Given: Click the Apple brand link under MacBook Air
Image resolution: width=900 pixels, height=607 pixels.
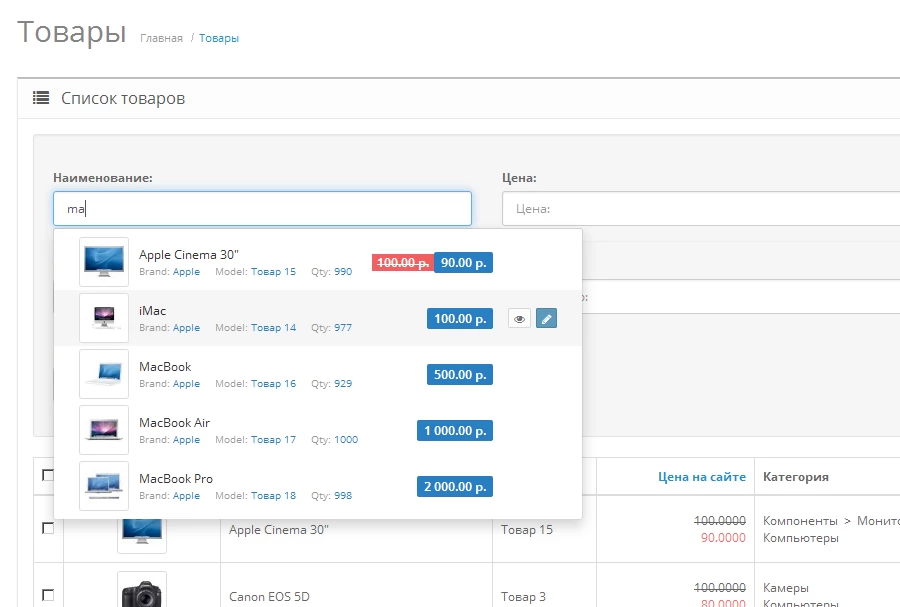Looking at the screenshot, I should [187, 439].
